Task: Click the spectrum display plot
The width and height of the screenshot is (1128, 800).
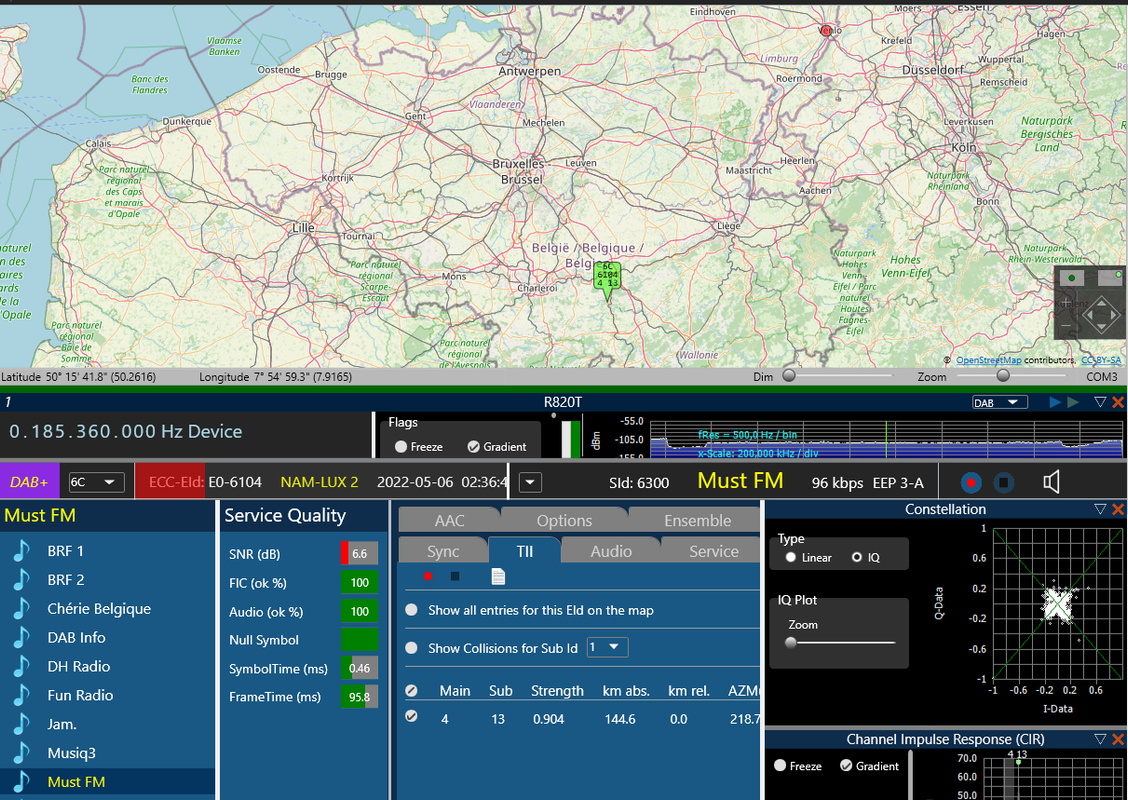Action: 886,439
